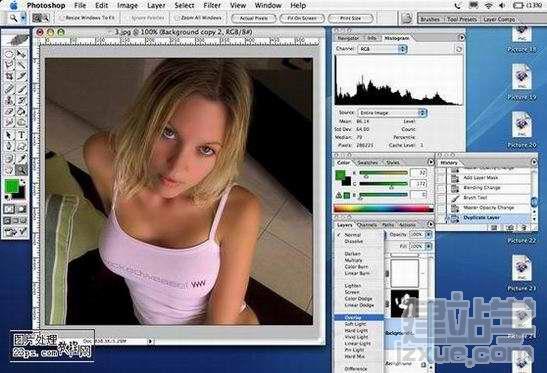This screenshot has width=547, height=373.
Task: Select the Eraser tool
Action: pyautogui.click(x=9, y=112)
